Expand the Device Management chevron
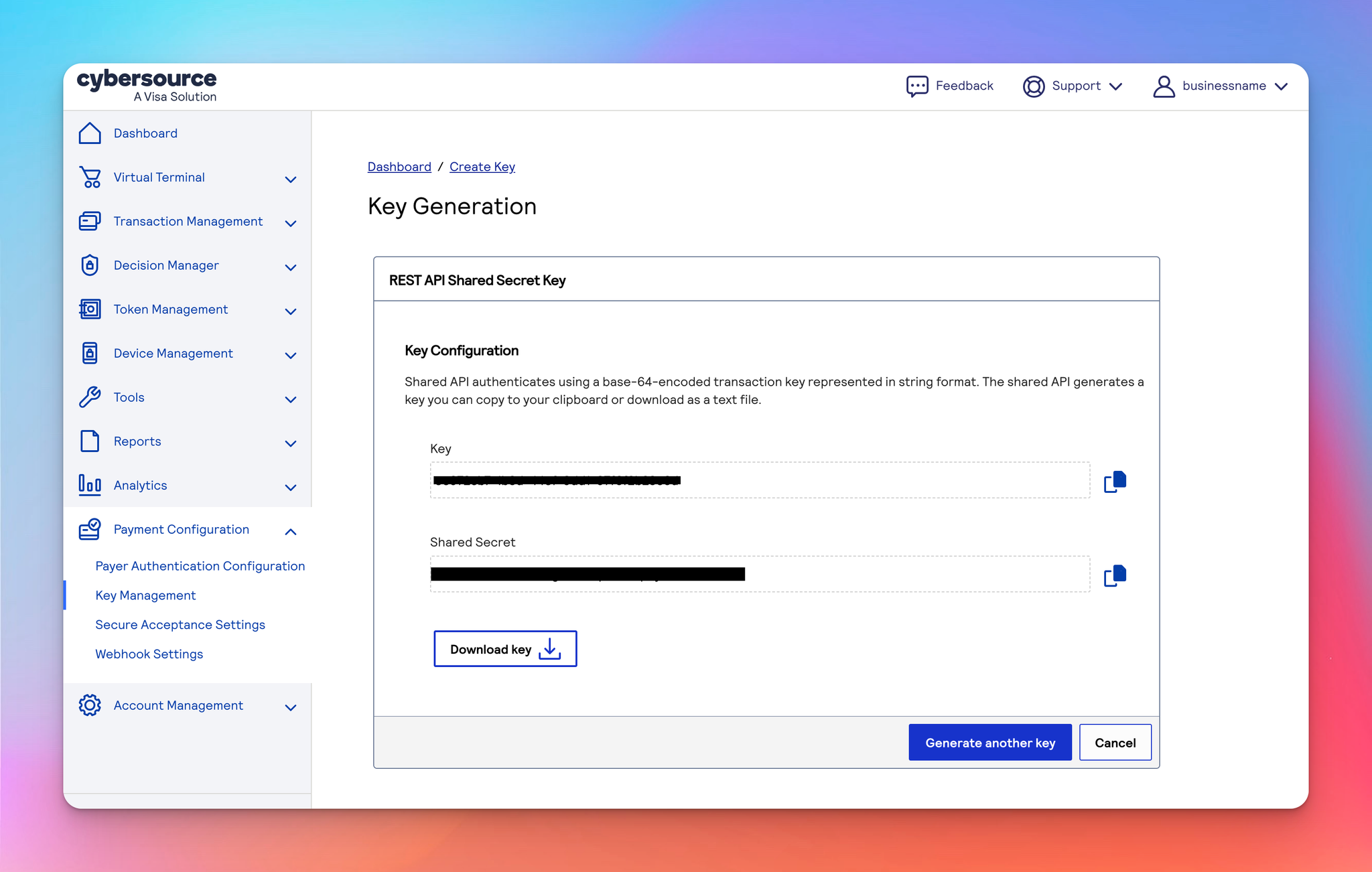This screenshot has height=872, width=1372. click(291, 355)
